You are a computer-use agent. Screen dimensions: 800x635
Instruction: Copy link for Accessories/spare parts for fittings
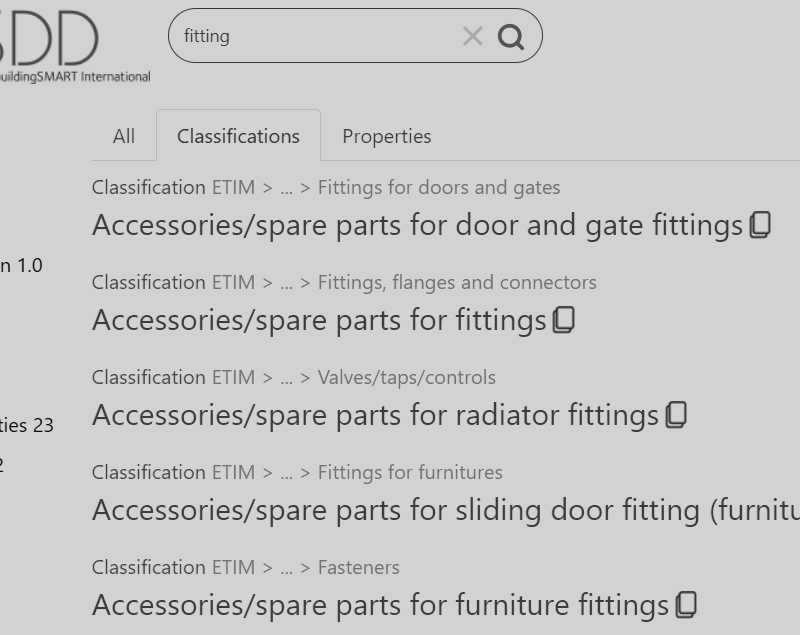(x=564, y=320)
